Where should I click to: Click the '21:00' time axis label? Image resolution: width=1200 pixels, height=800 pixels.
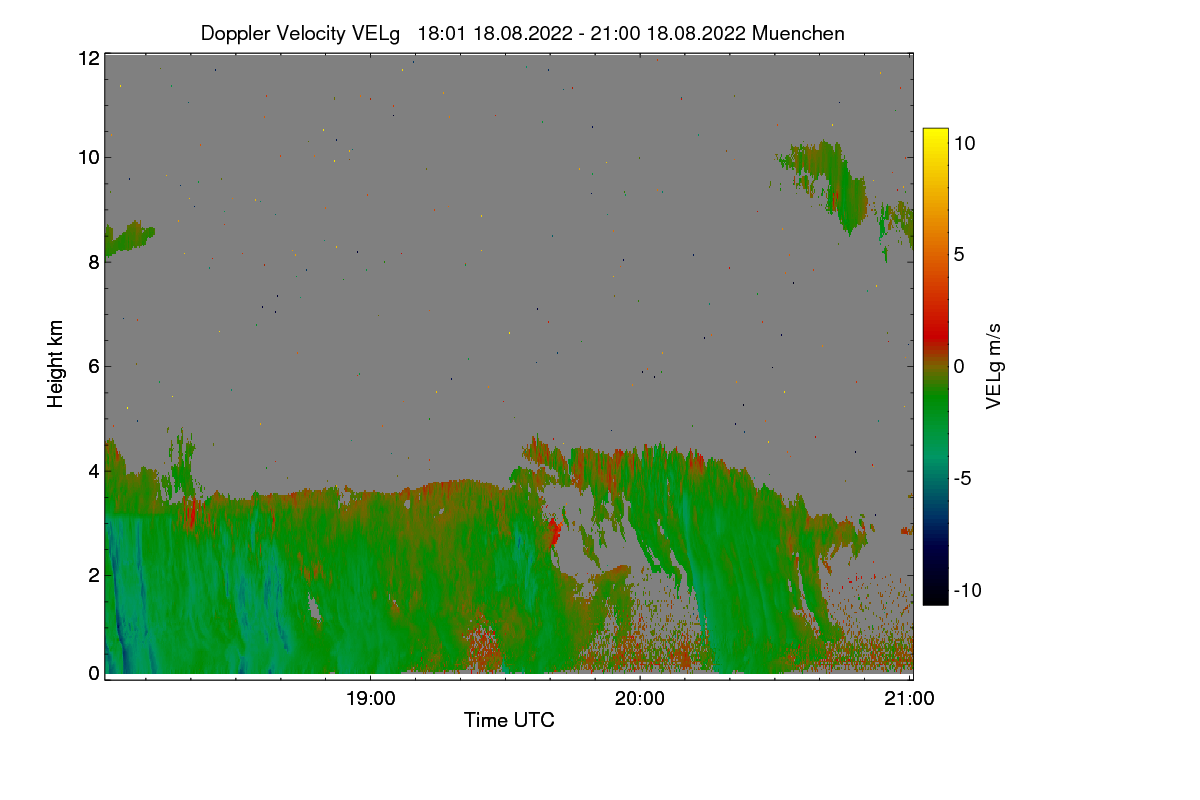(910, 699)
